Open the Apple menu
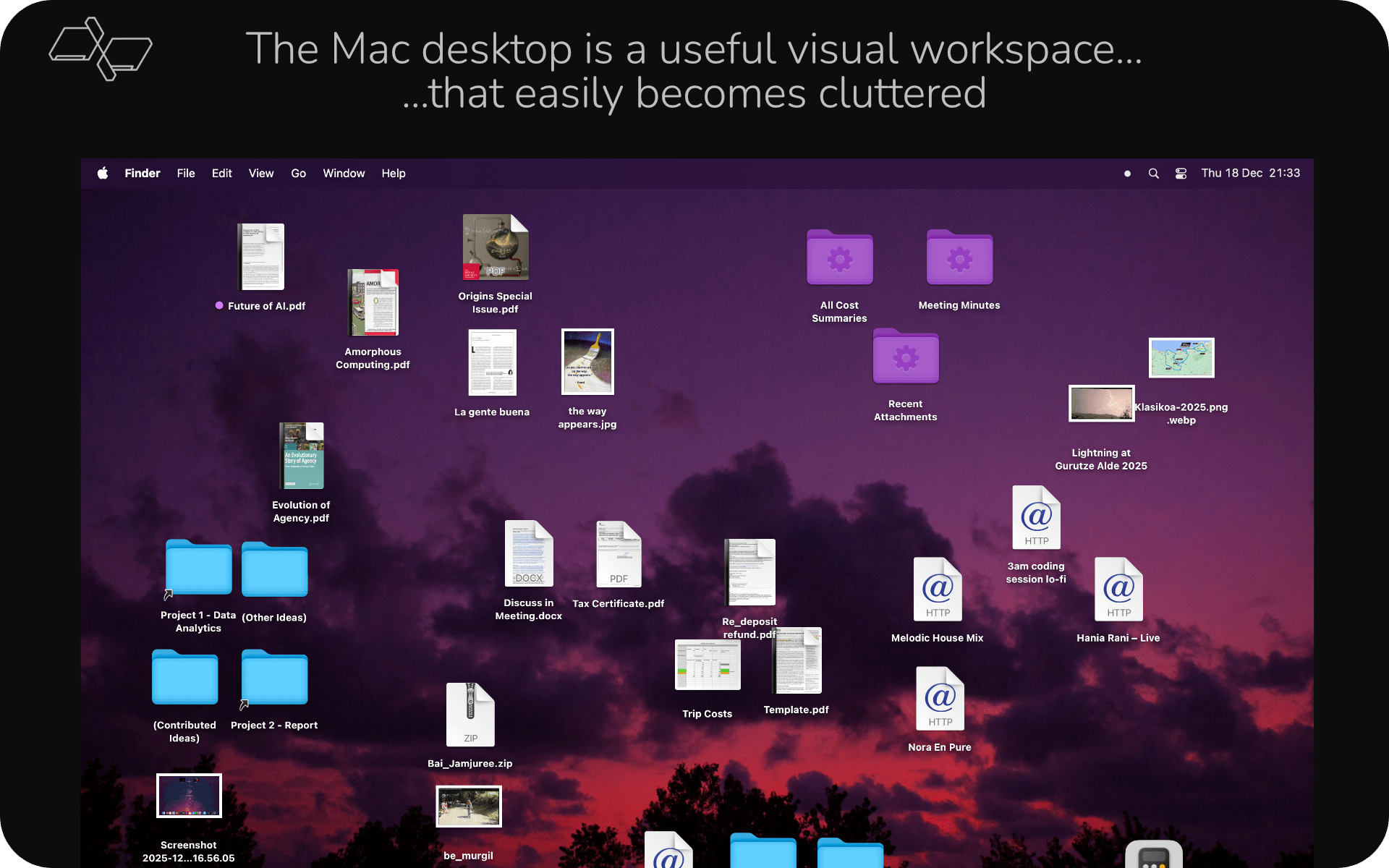This screenshot has height=868, width=1389. click(103, 174)
